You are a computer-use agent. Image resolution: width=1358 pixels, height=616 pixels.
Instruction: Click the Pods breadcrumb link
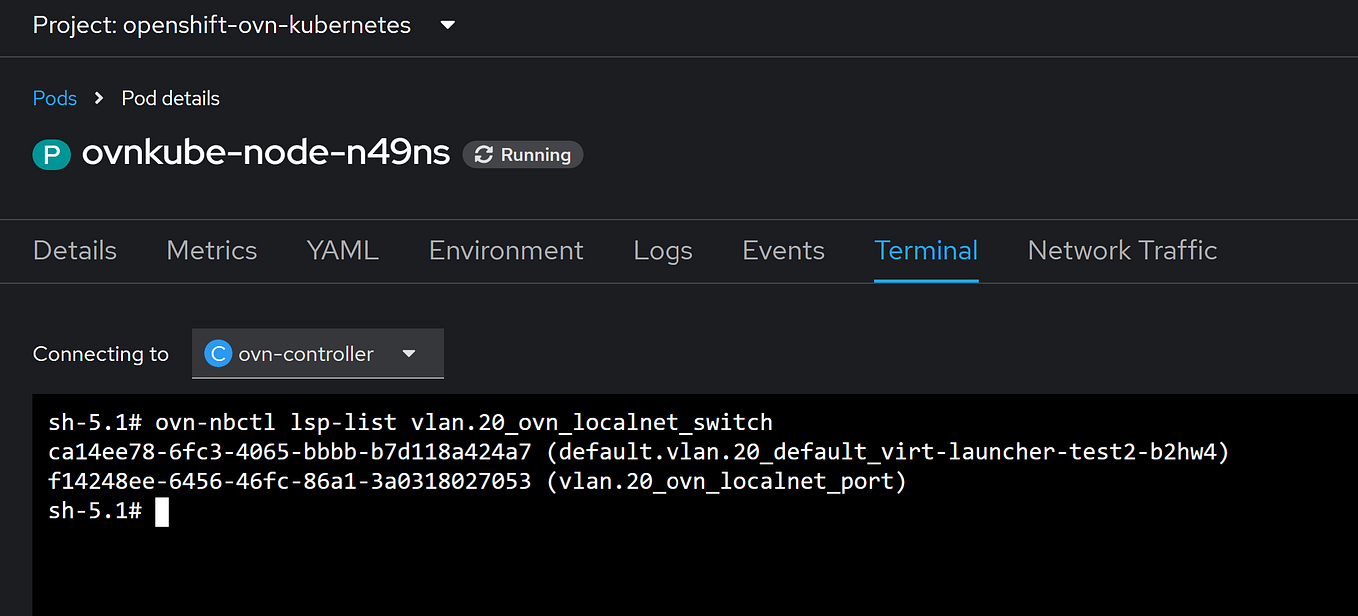click(x=54, y=98)
